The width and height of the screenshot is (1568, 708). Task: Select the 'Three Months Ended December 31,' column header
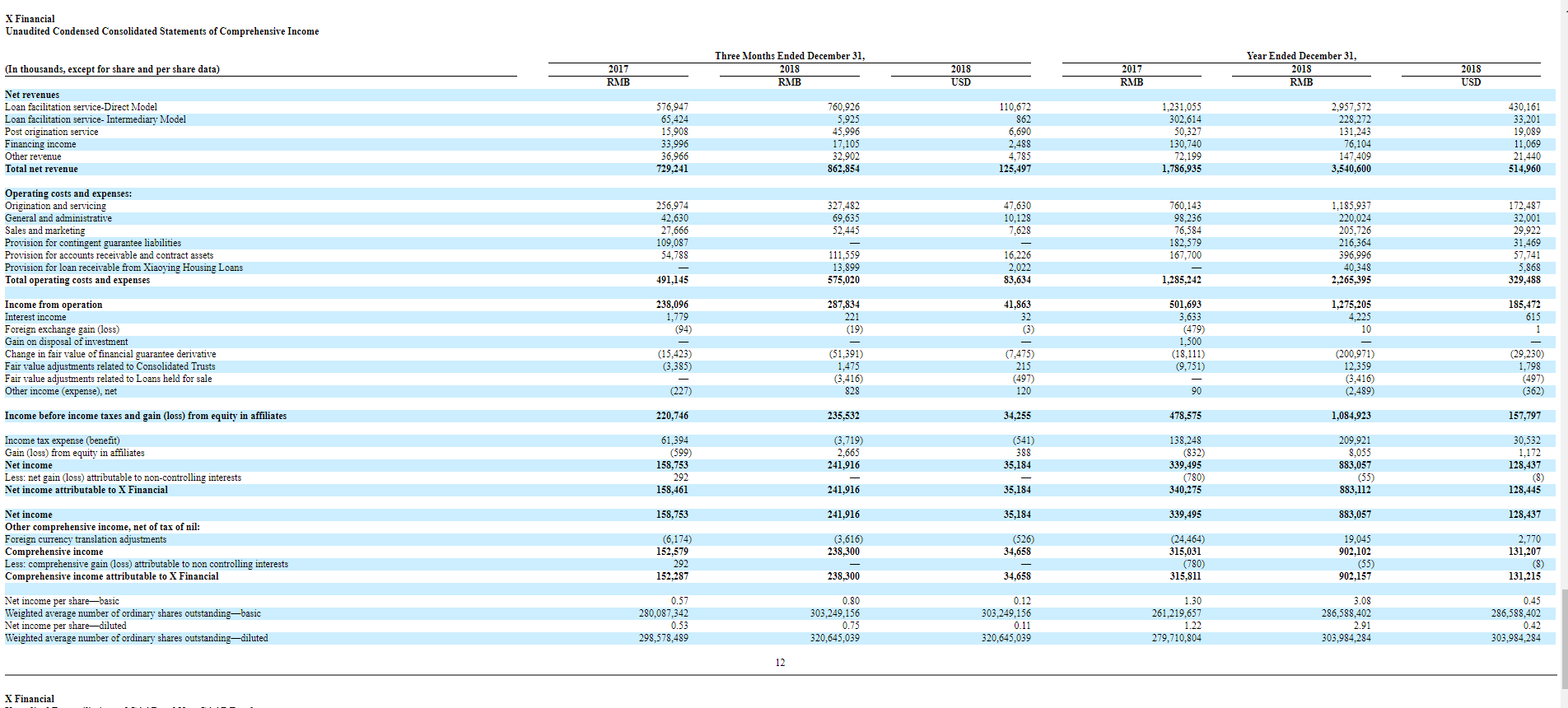coord(790,56)
